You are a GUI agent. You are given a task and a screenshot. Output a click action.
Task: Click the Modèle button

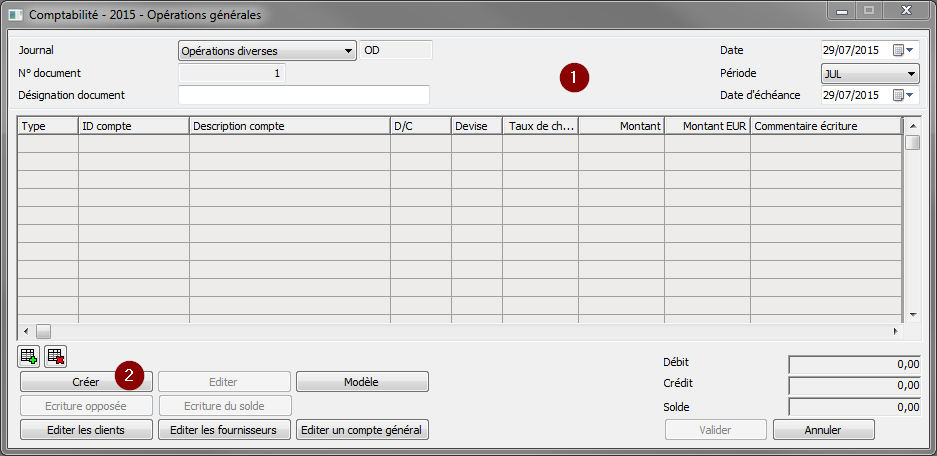pos(362,382)
